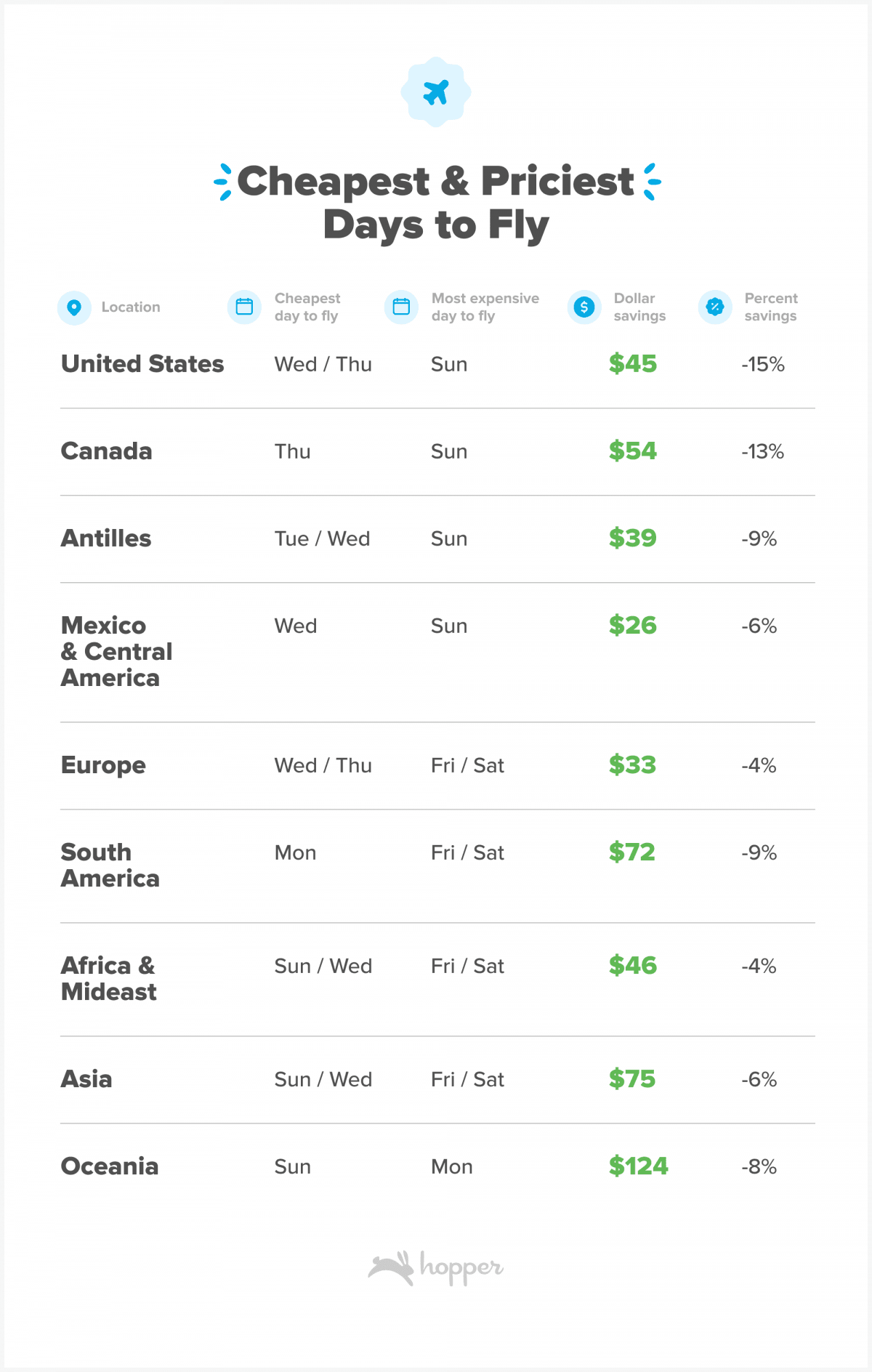
Task: Click the Cheapest day to fly calendar icon
Action: coord(244,307)
